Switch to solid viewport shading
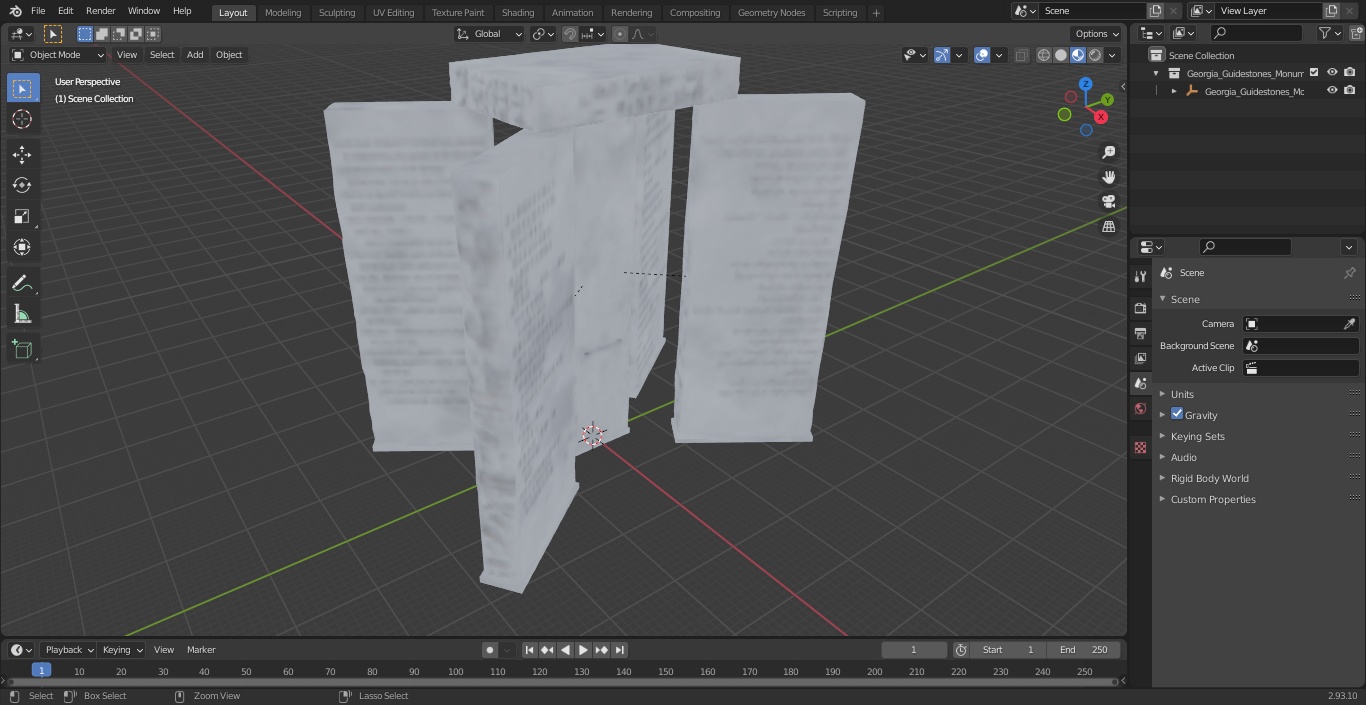This screenshot has height=705, width=1366. tap(1061, 55)
